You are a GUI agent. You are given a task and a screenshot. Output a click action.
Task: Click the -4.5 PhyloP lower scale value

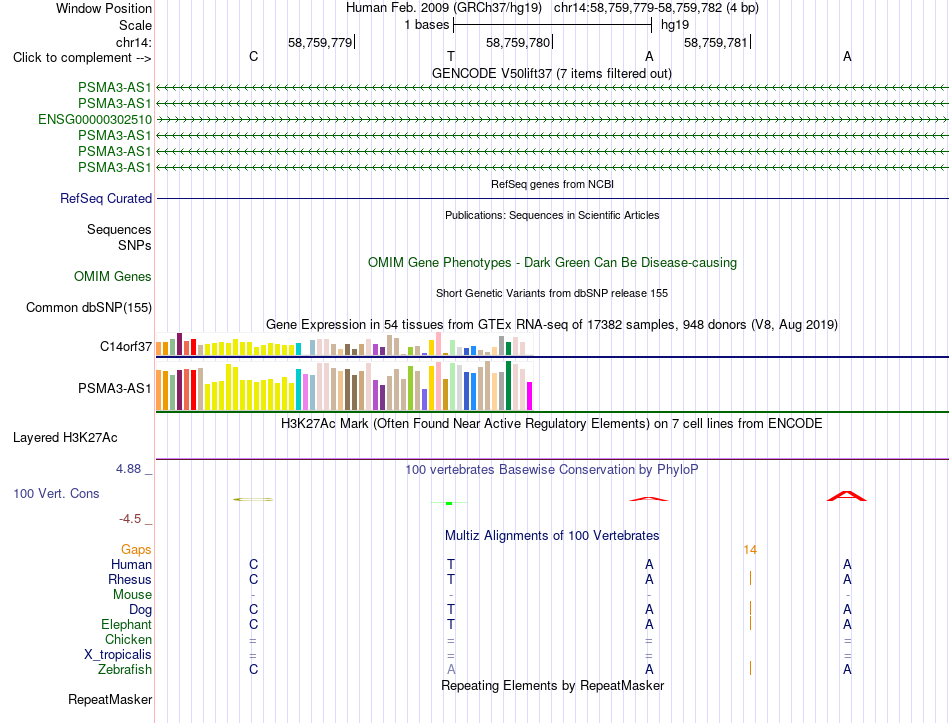(x=130, y=519)
